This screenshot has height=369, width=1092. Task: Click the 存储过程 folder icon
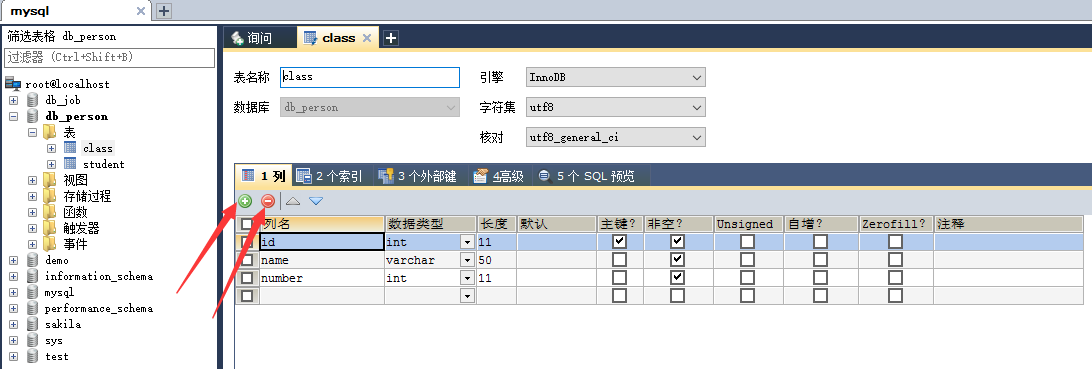coord(50,196)
